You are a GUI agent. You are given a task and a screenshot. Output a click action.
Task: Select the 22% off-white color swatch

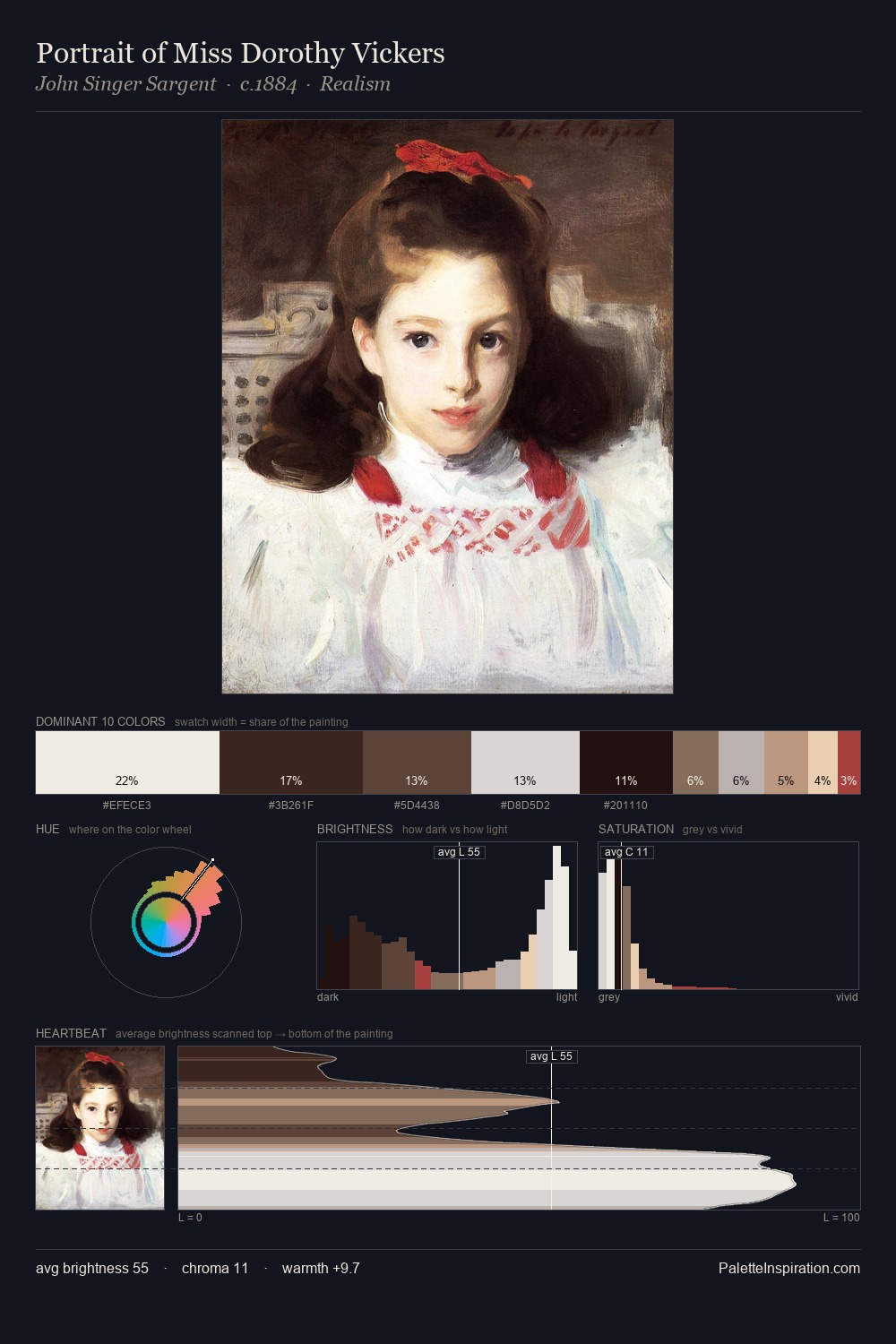pos(127,762)
